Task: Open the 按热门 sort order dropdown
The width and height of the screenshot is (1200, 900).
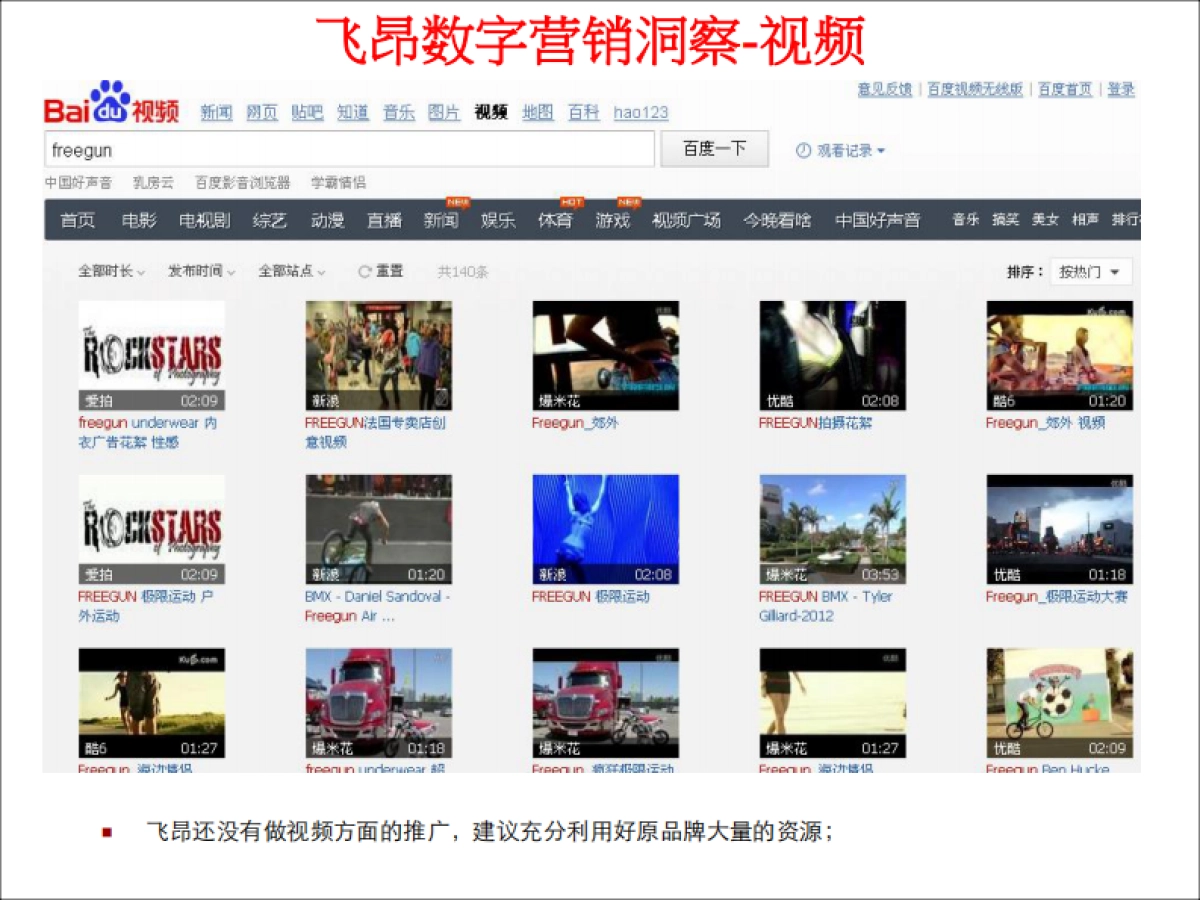Action: pos(1089,271)
